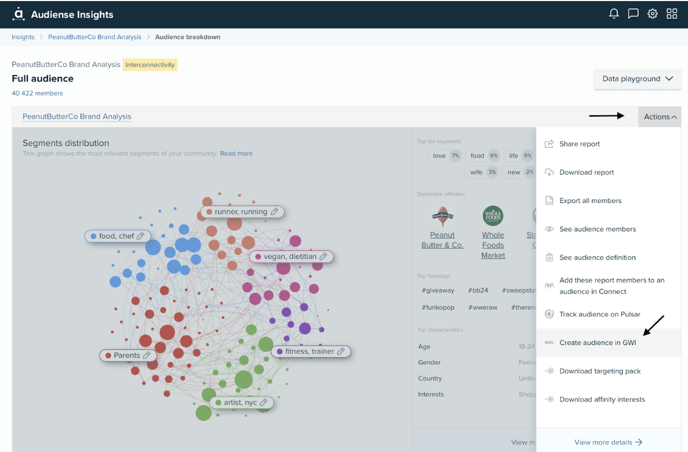Go to the Insights breadcrumb
Image resolution: width=688 pixels, height=452 pixels.
click(x=23, y=37)
